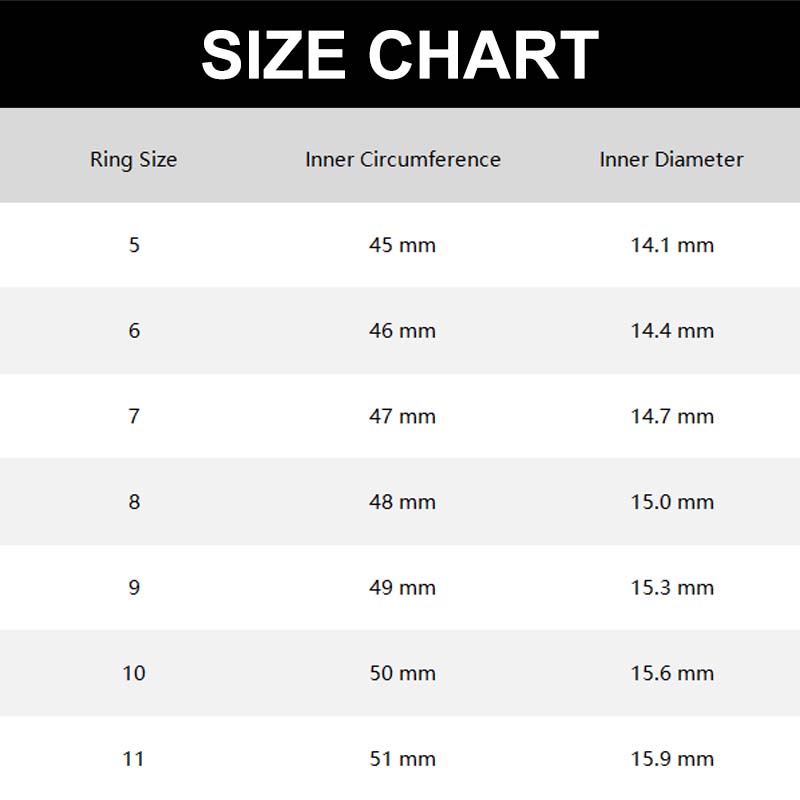
Task: Click the 15.6 mm diameter value
Action: coord(672,673)
